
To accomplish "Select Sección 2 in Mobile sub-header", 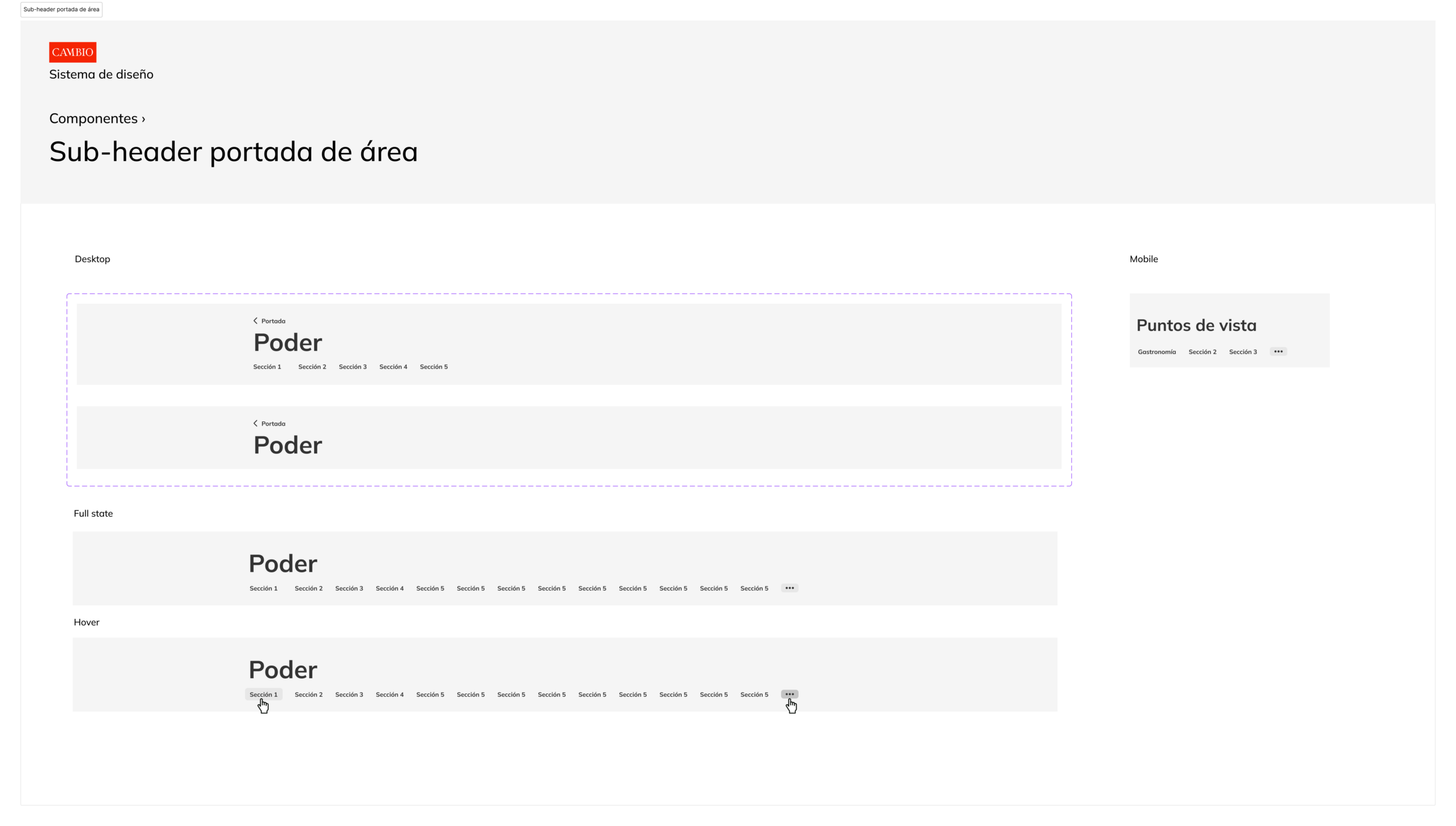I will click(1202, 352).
